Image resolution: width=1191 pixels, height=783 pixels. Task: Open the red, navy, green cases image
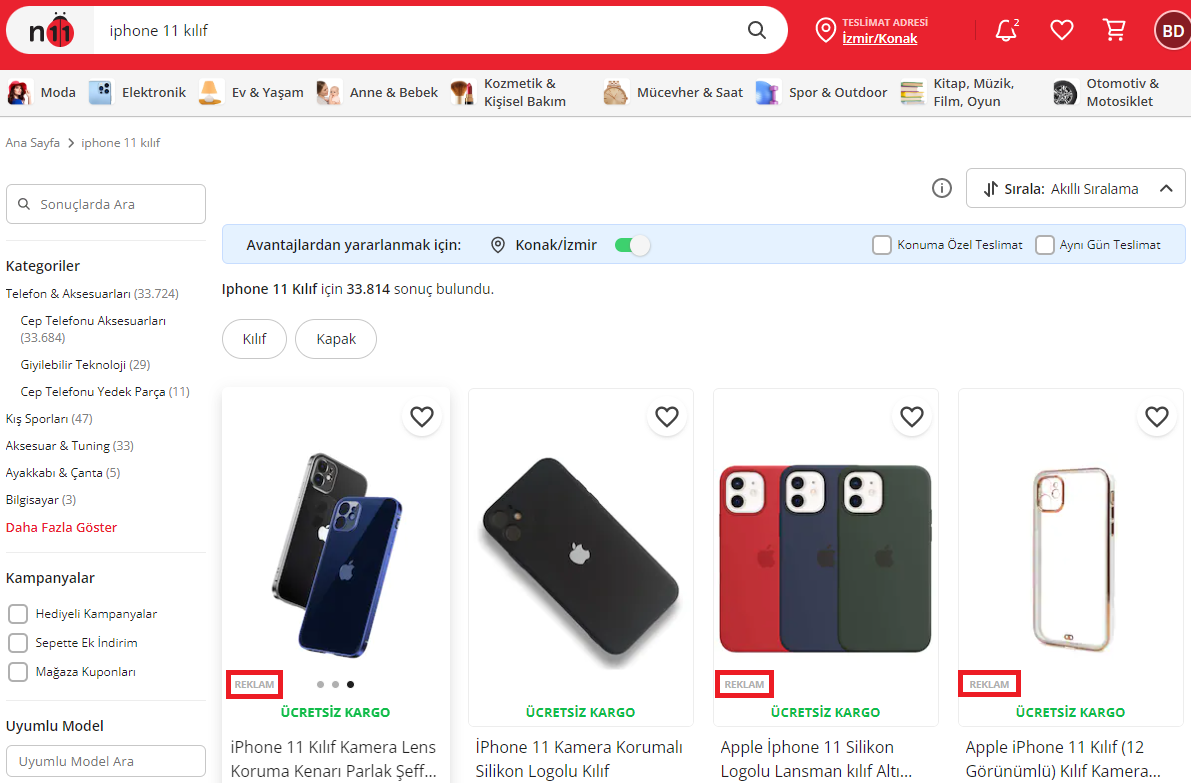coord(826,558)
